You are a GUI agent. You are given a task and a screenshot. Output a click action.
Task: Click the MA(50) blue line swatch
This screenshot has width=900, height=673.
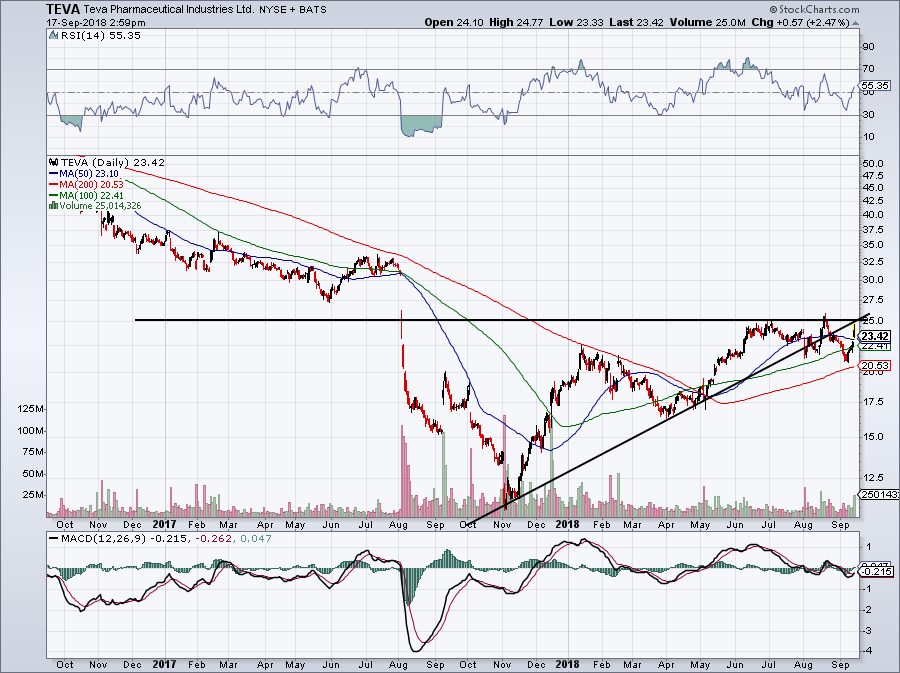[x=54, y=173]
